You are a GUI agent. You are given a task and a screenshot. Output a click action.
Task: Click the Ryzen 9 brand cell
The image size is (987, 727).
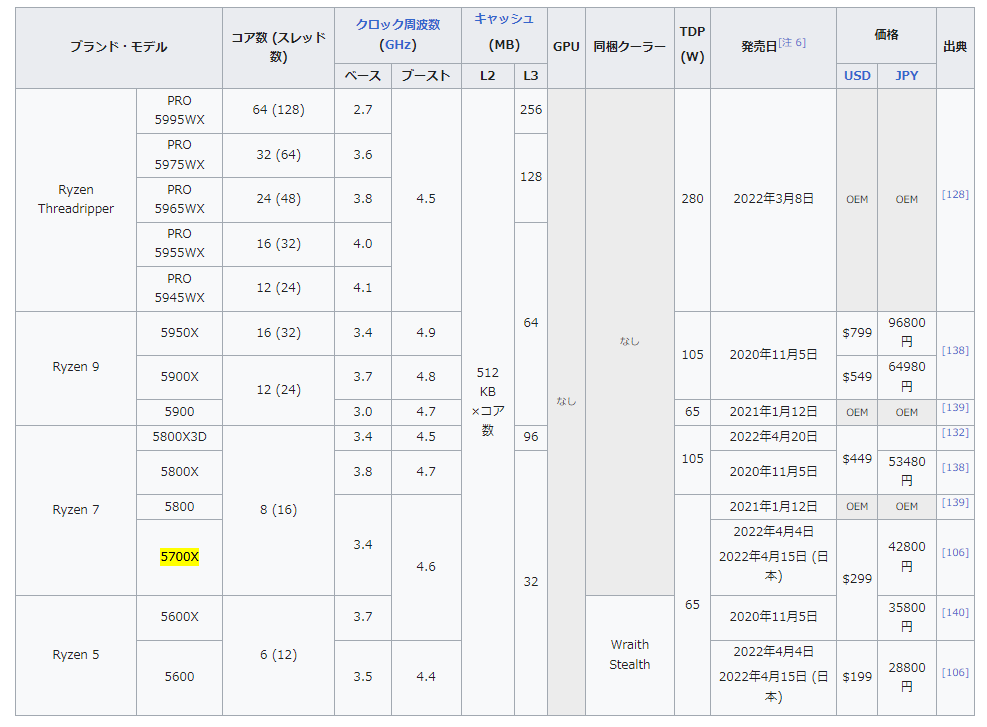pyautogui.click(x=76, y=368)
